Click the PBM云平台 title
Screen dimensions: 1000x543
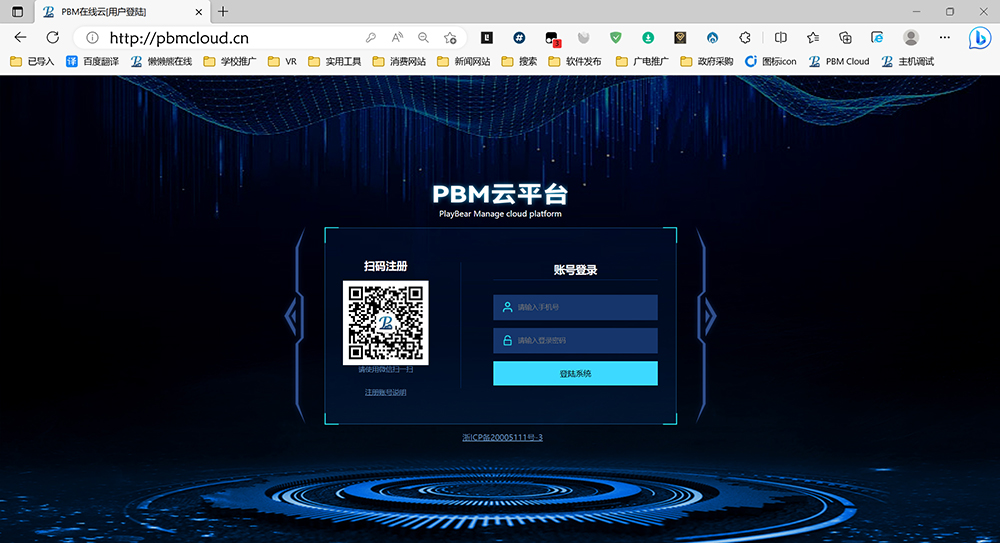(500, 194)
